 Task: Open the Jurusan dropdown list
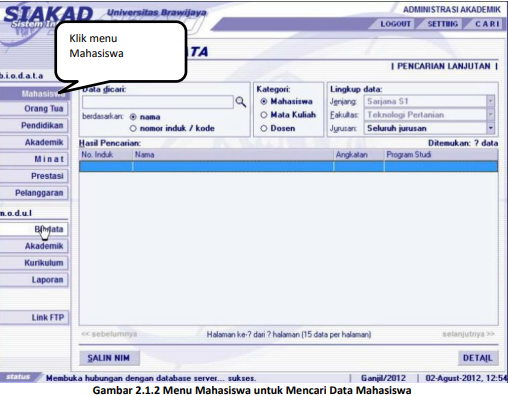pos(490,128)
